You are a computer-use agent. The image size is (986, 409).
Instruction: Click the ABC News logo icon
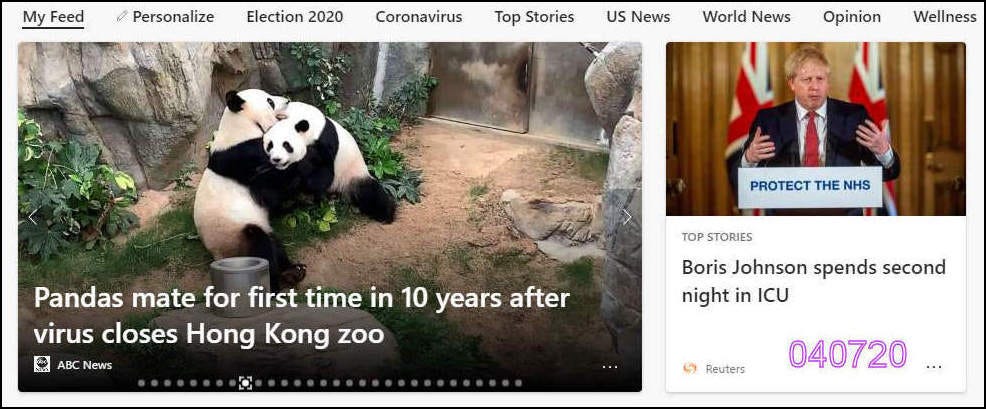42,364
